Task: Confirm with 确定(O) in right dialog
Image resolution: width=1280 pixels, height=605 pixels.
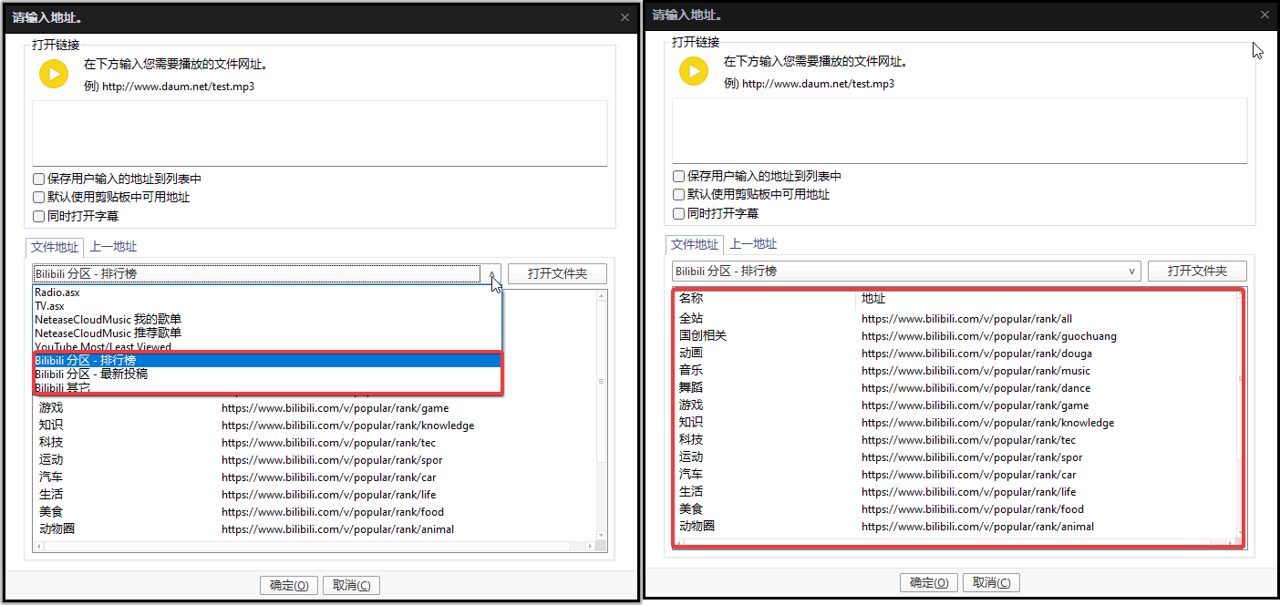Action: (930, 583)
